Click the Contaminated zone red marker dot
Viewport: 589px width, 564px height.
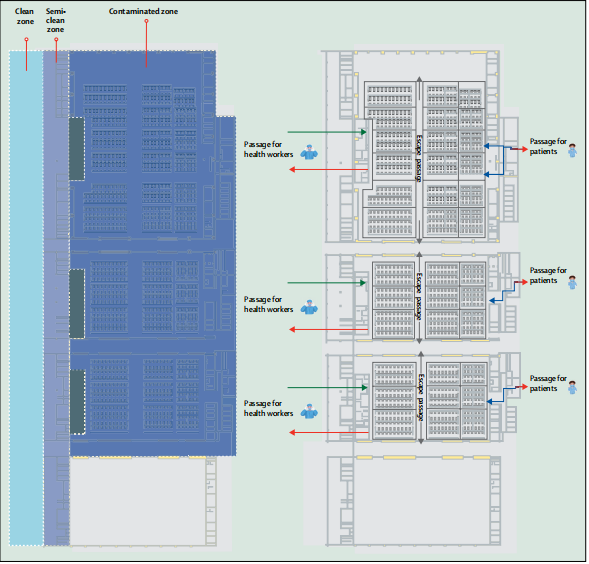click(x=146, y=21)
